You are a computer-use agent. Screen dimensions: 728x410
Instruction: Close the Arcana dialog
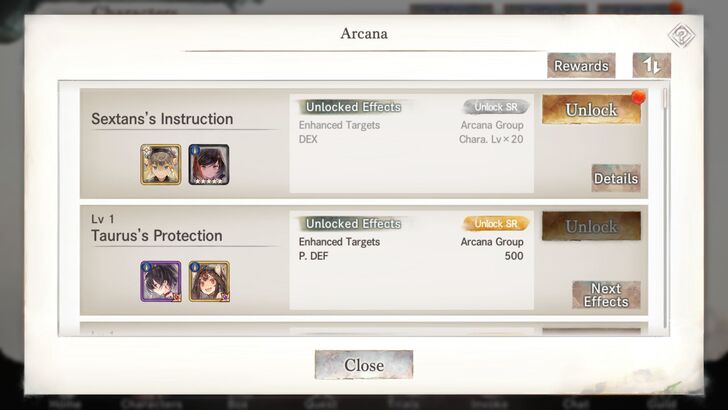364,365
